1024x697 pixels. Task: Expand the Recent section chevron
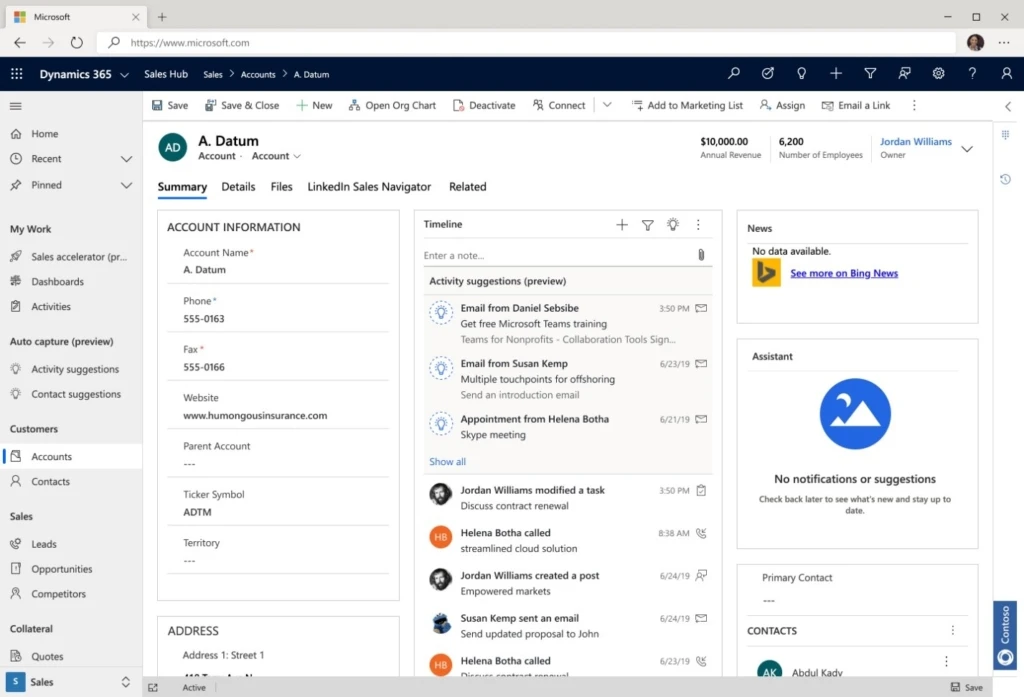127,158
